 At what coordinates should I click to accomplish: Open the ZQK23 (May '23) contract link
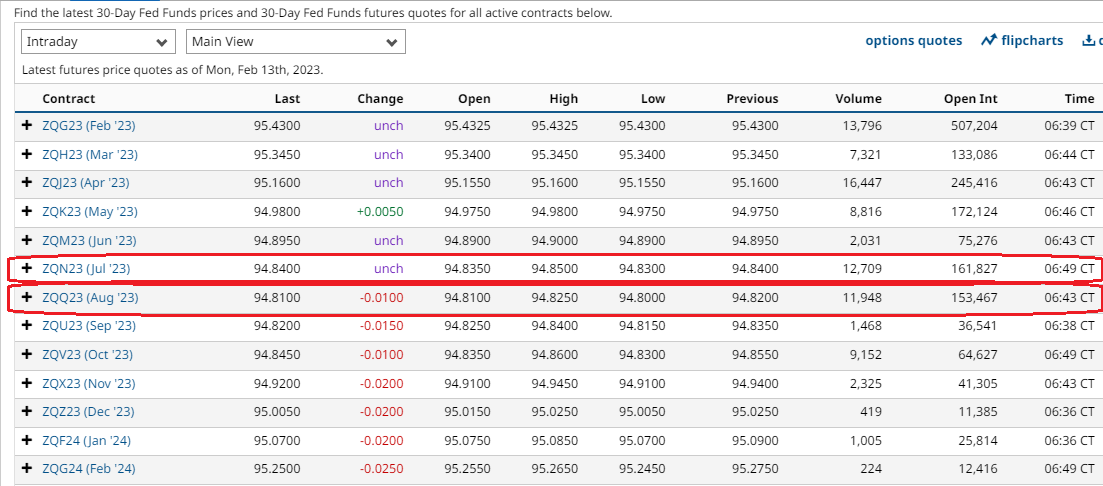[89, 212]
